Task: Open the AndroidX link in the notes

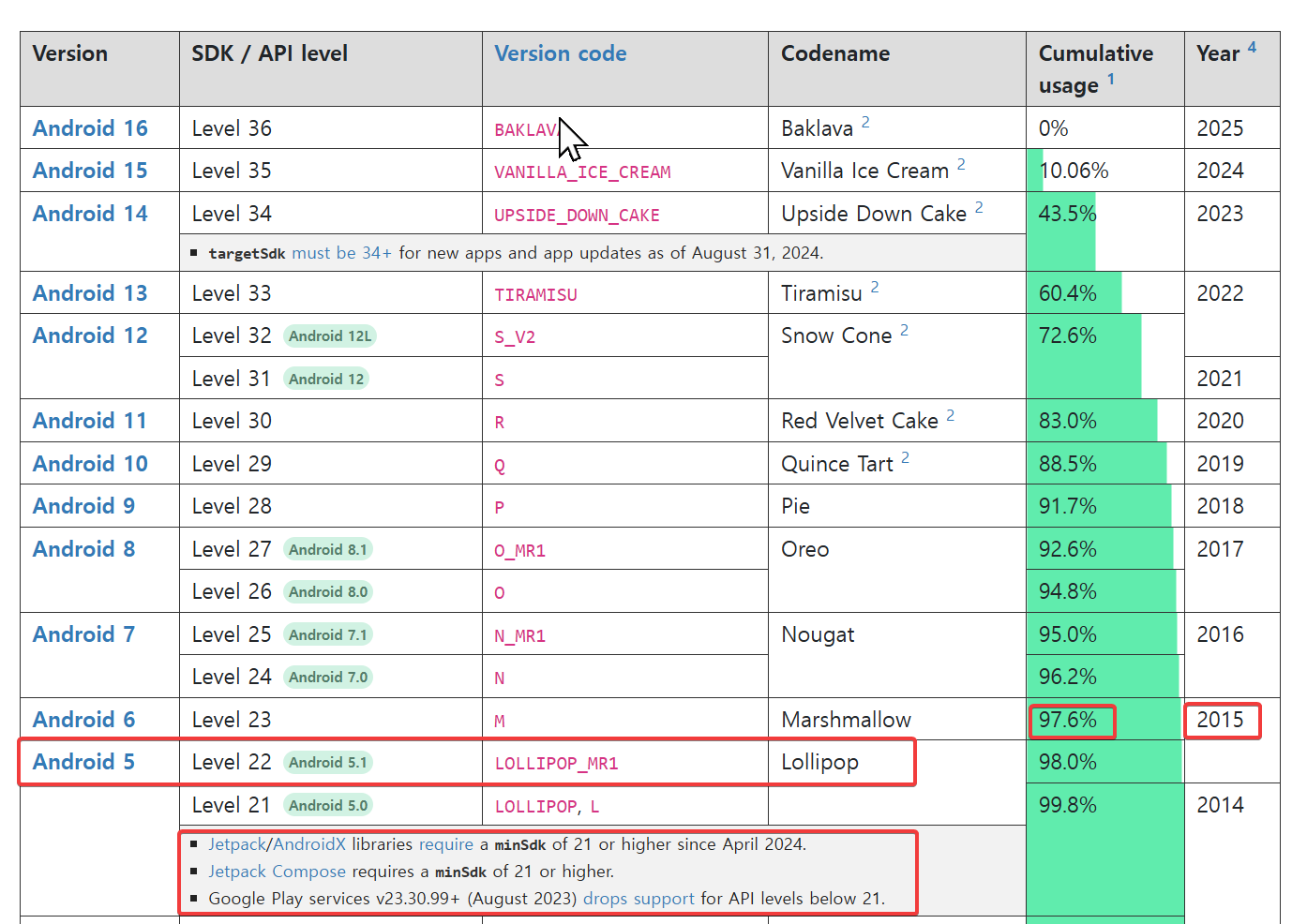Action: coord(309,844)
